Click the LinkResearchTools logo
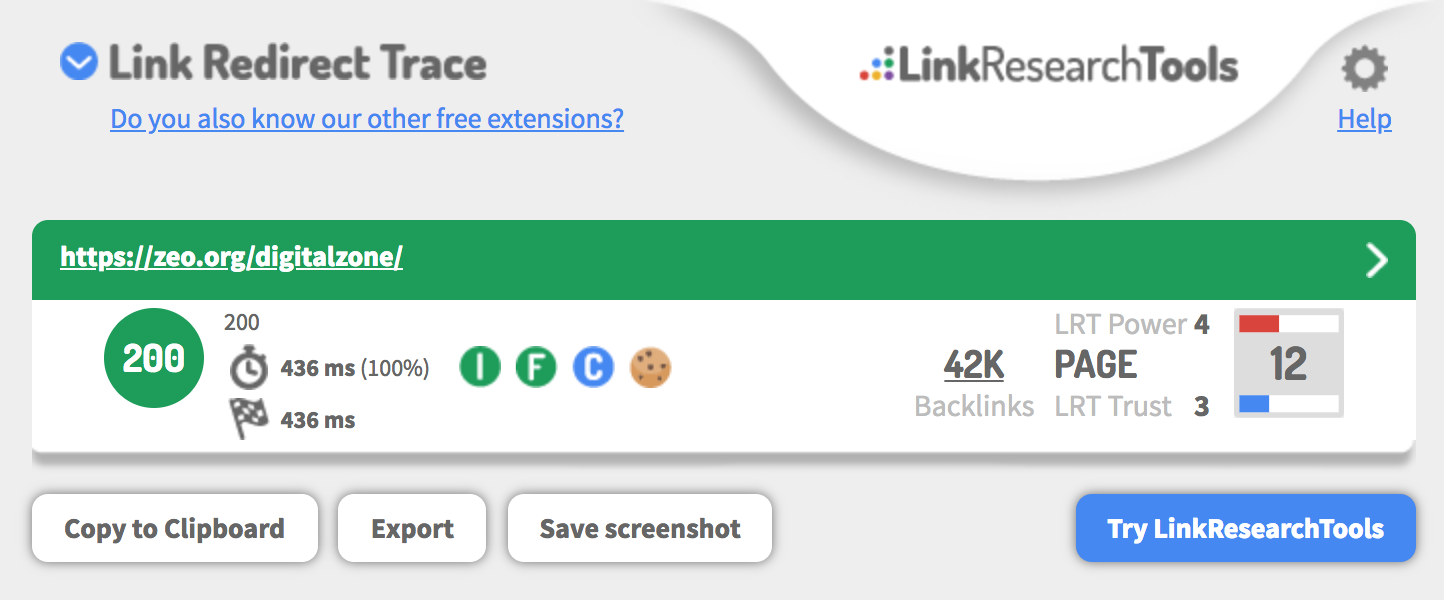1444x600 pixels. pyautogui.click(x=1049, y=67)
